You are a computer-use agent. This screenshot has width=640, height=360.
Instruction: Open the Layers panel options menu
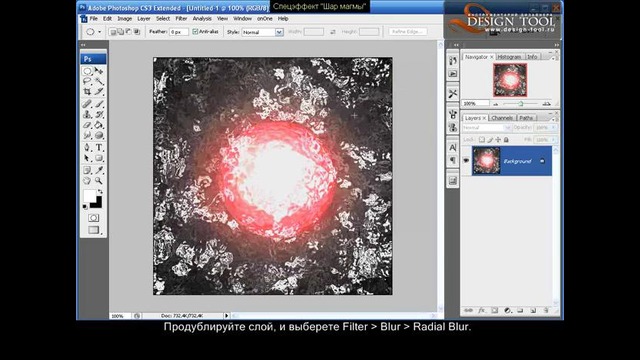pyautogui.click(x=553, y=119)
